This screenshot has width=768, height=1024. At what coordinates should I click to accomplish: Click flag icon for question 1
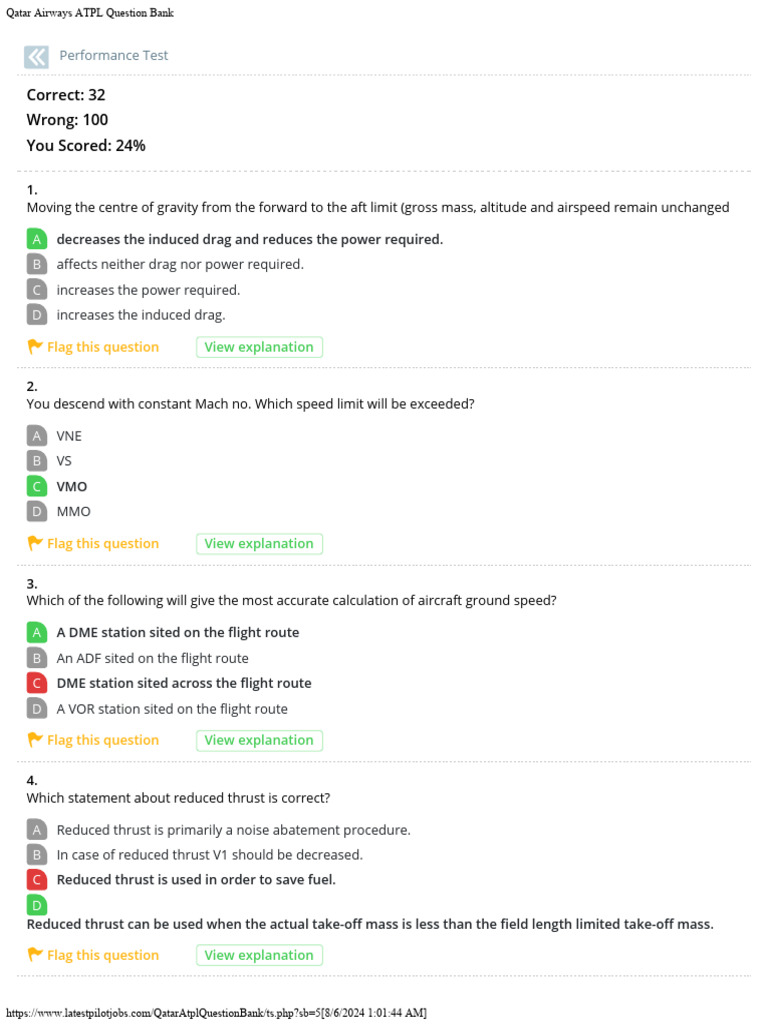[35, 347]
